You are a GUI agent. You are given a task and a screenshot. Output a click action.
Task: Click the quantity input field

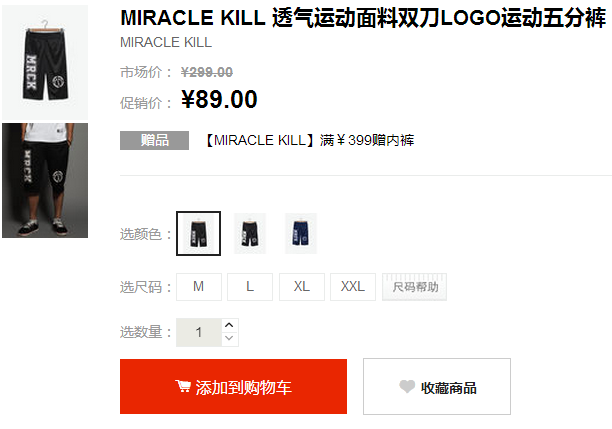tap(199, 333)
